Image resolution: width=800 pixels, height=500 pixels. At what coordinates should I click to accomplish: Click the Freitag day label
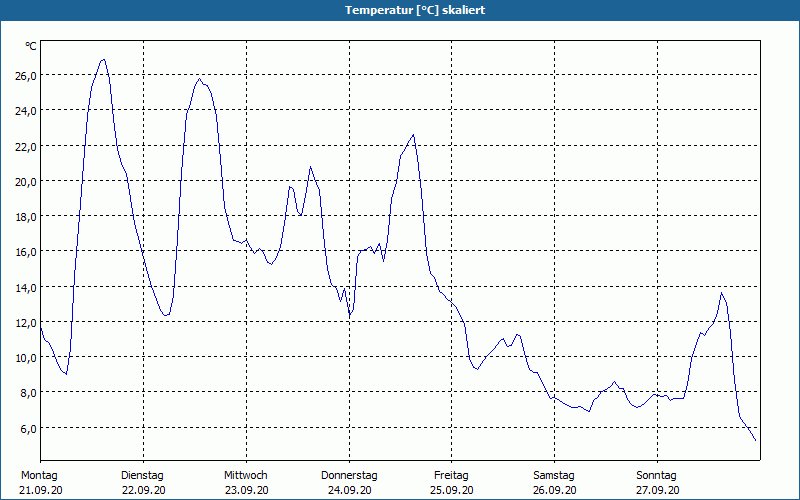tap(451, 476)
